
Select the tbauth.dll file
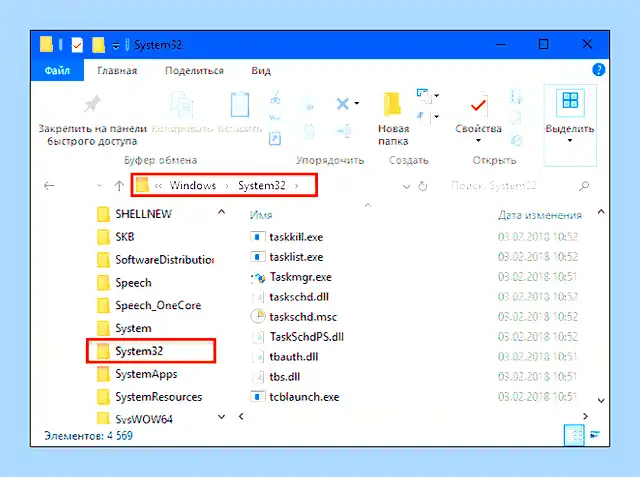click(284, 357)
